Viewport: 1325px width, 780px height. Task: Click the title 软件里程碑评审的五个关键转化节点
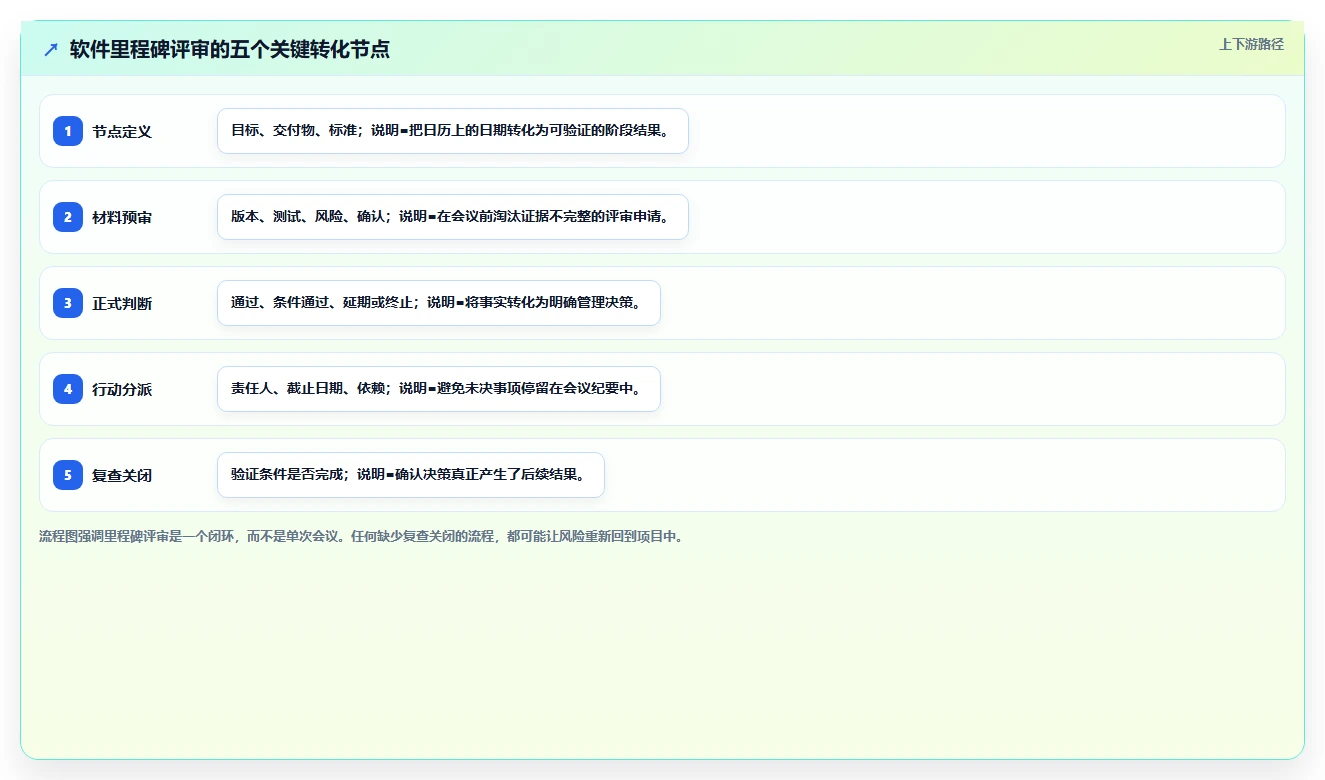230,49
